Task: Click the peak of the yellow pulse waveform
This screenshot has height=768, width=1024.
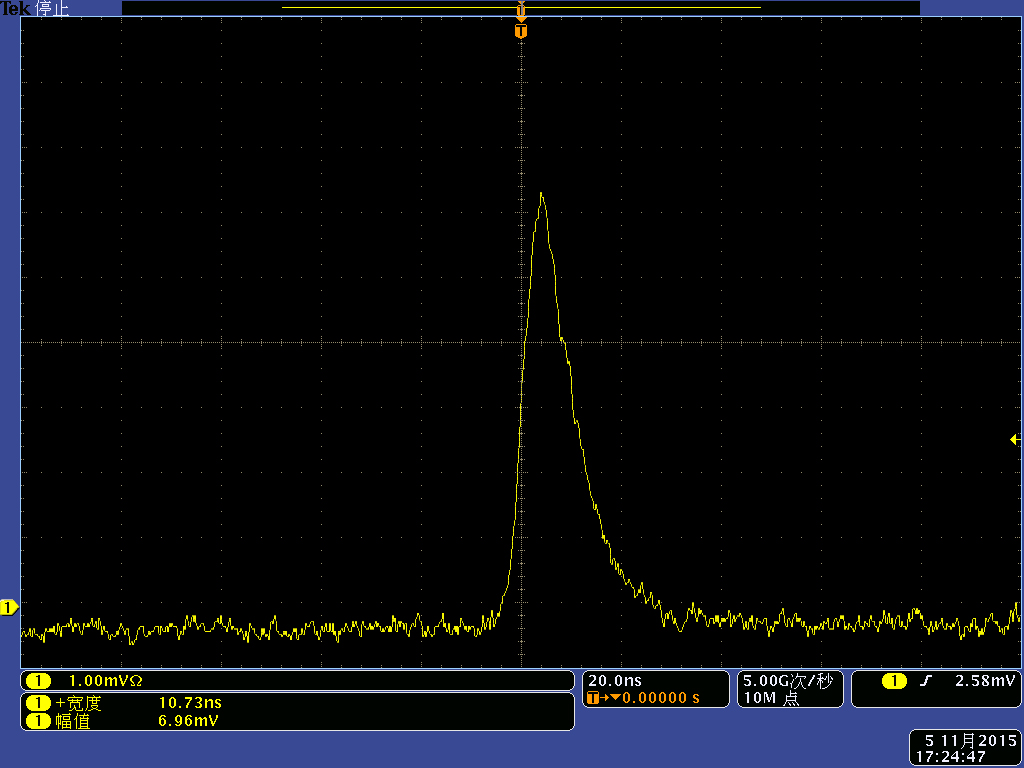Action: [541, 193]
